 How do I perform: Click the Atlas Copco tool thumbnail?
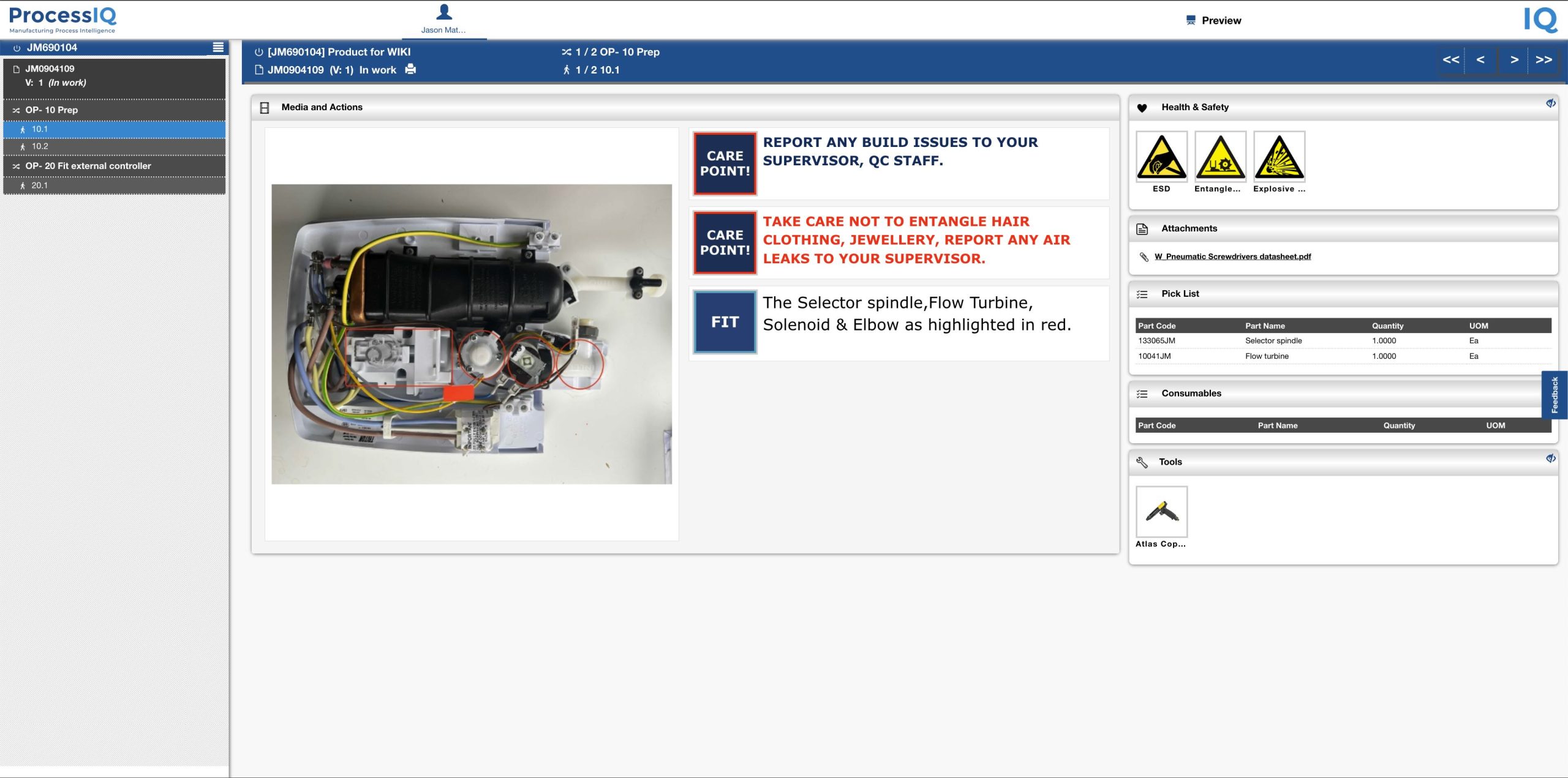1161,512
